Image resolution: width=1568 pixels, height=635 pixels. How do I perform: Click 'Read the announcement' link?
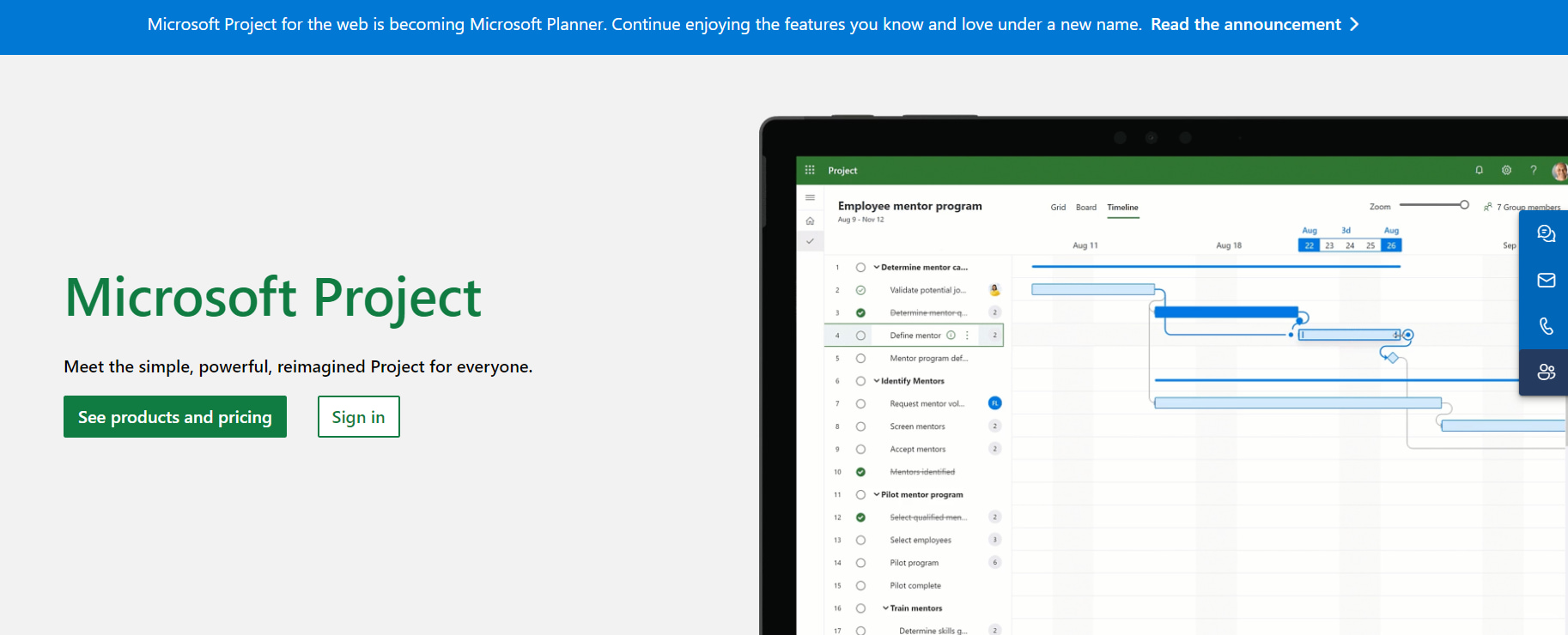click(x=1254, y=25)
